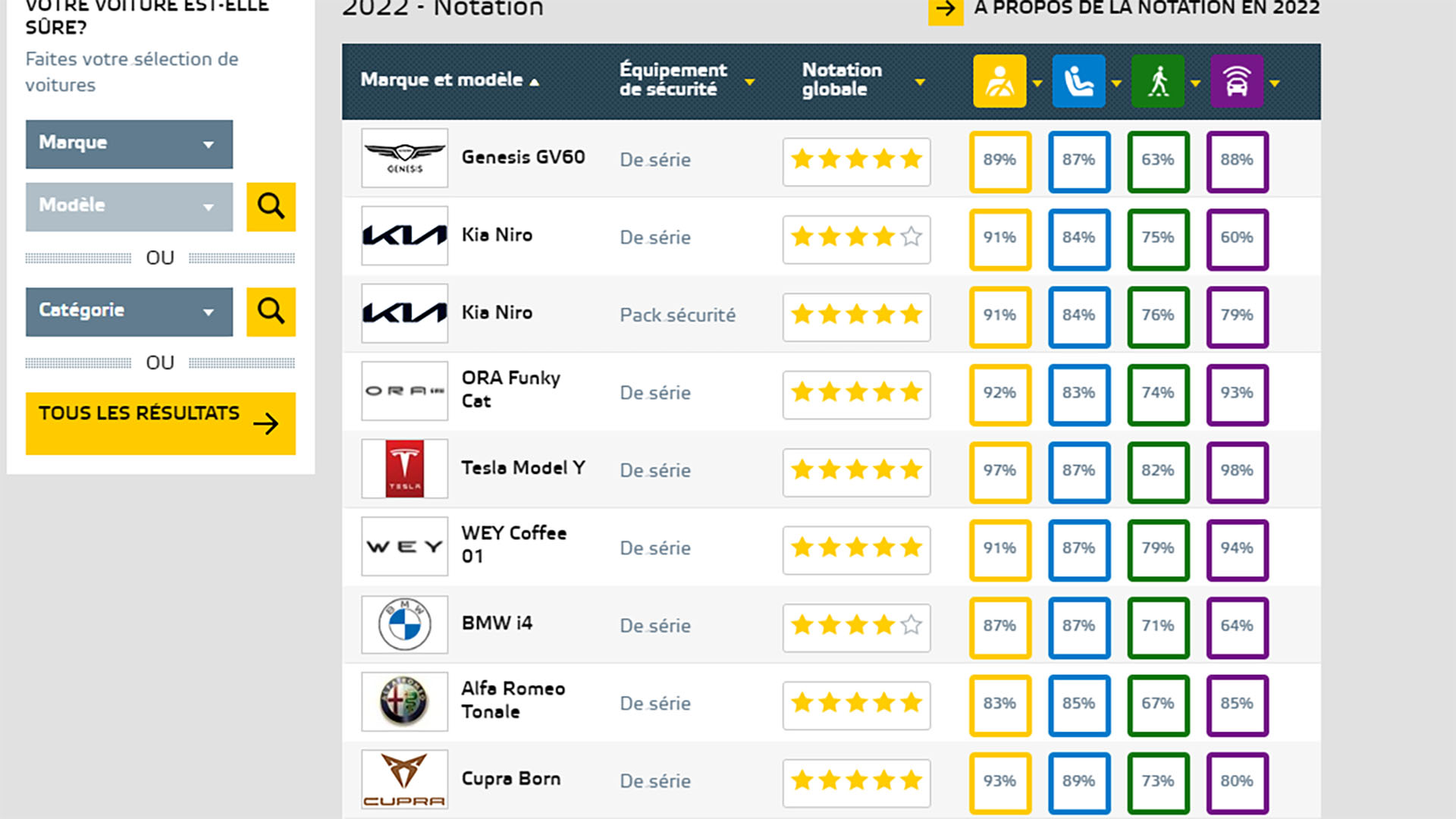
Task: Expand the Modèle dropdown
Action: pyautogui.click(x=129, y=206)
